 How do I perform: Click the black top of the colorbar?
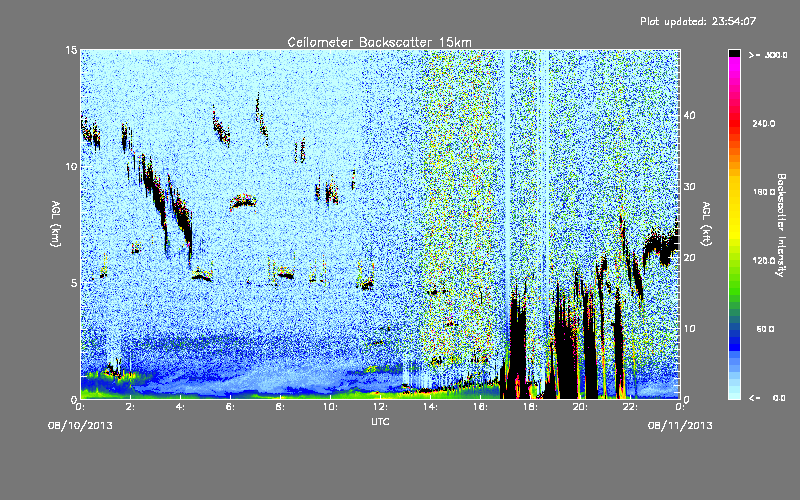734,53
